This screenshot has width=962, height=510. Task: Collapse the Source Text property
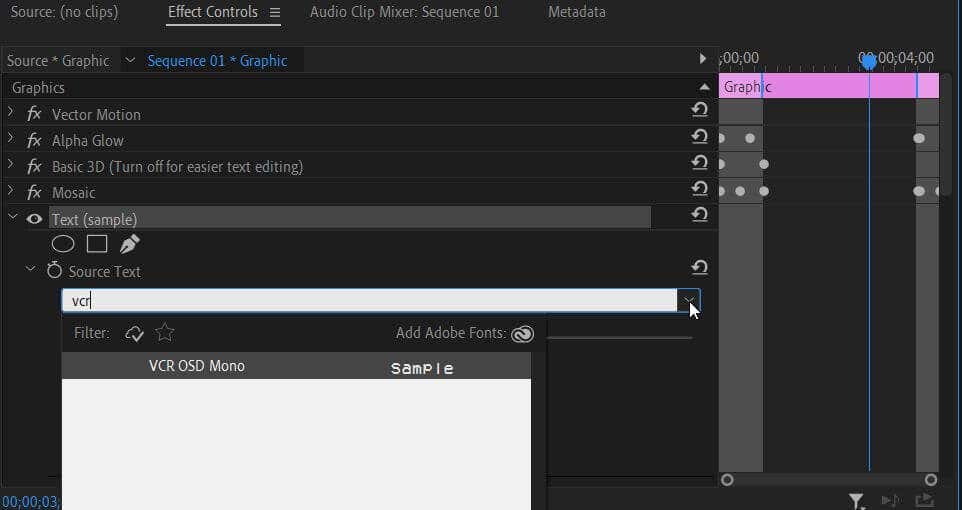coord(31,270)
